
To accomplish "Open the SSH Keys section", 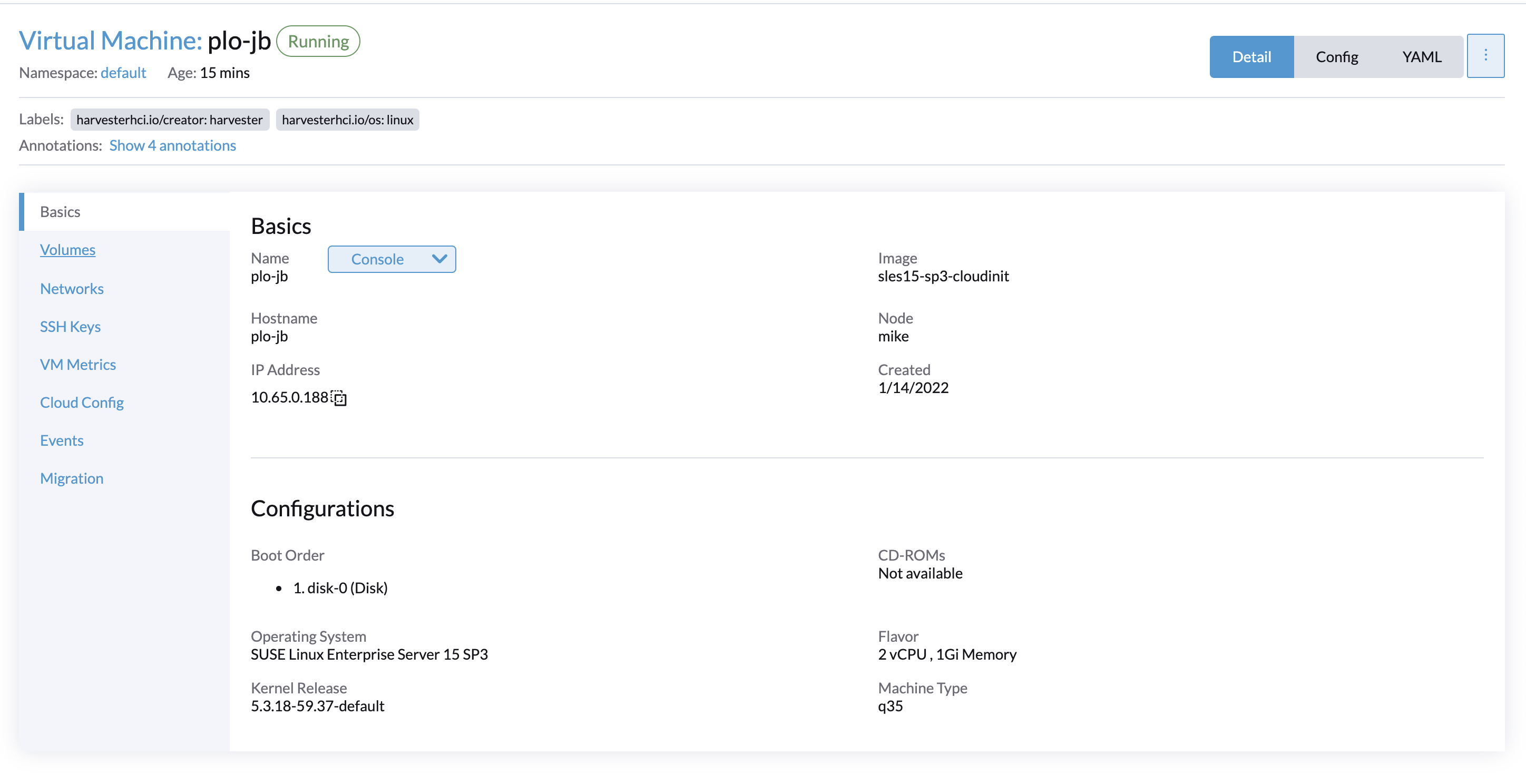I will point(70,326).
